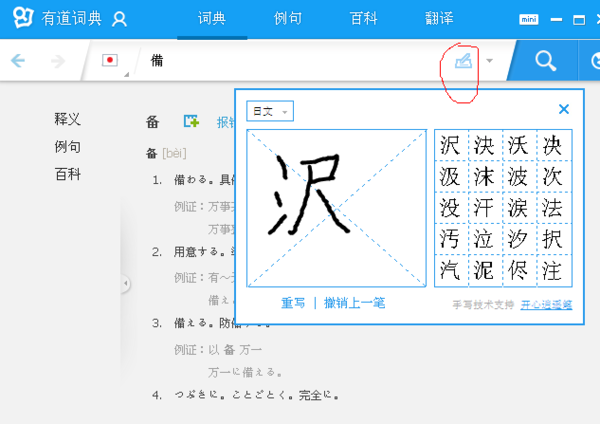The height and width of the screenshot is (424, 600).
Task: Open the 百科 top tab
Action: coord(363,18)
